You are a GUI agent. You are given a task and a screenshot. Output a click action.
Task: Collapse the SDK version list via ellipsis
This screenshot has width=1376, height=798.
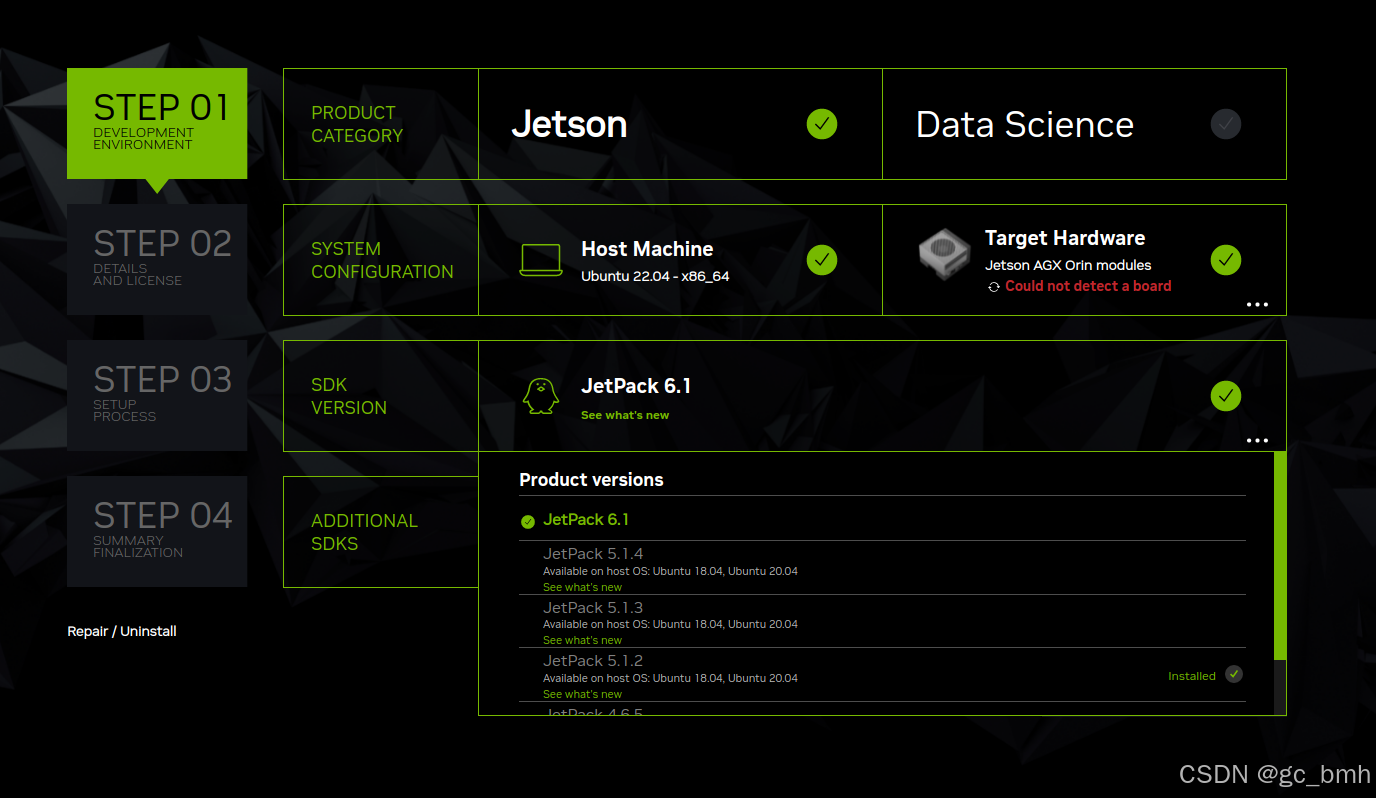pos(1258,440)
